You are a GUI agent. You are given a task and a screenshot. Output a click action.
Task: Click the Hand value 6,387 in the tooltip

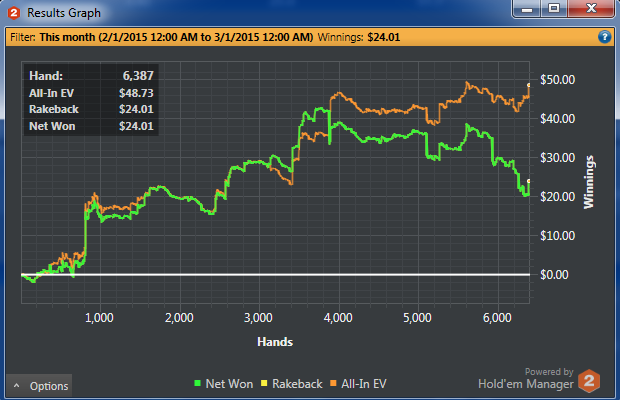(x=138, y=75)
